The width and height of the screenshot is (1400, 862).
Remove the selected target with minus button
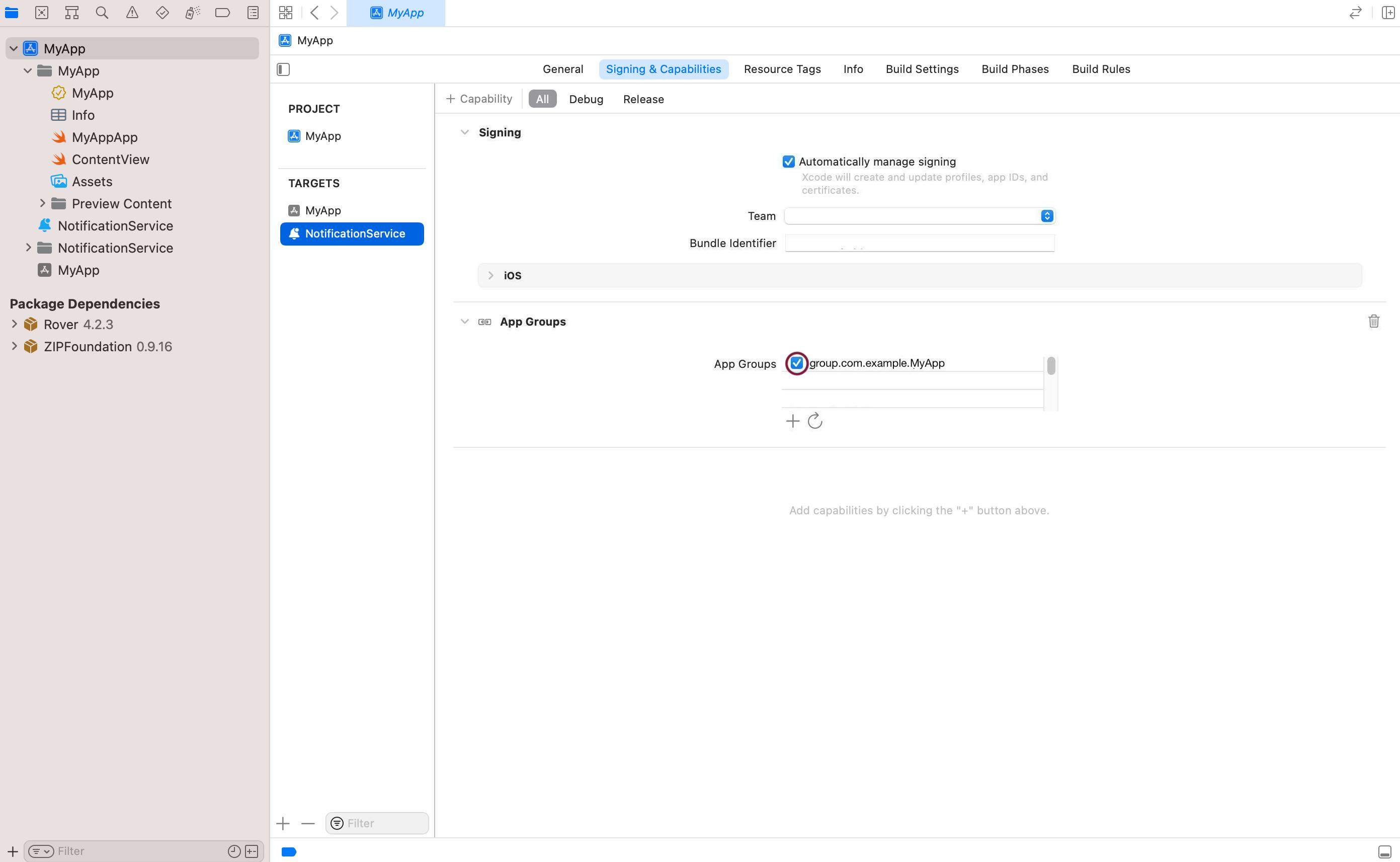[x=308, y=823]
